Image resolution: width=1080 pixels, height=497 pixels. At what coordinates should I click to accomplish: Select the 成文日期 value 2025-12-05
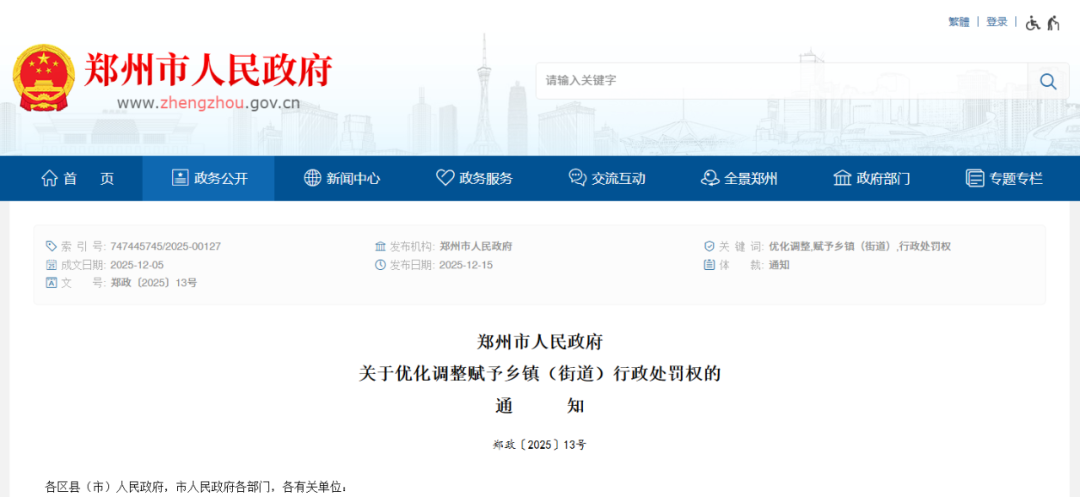[136, 265]
